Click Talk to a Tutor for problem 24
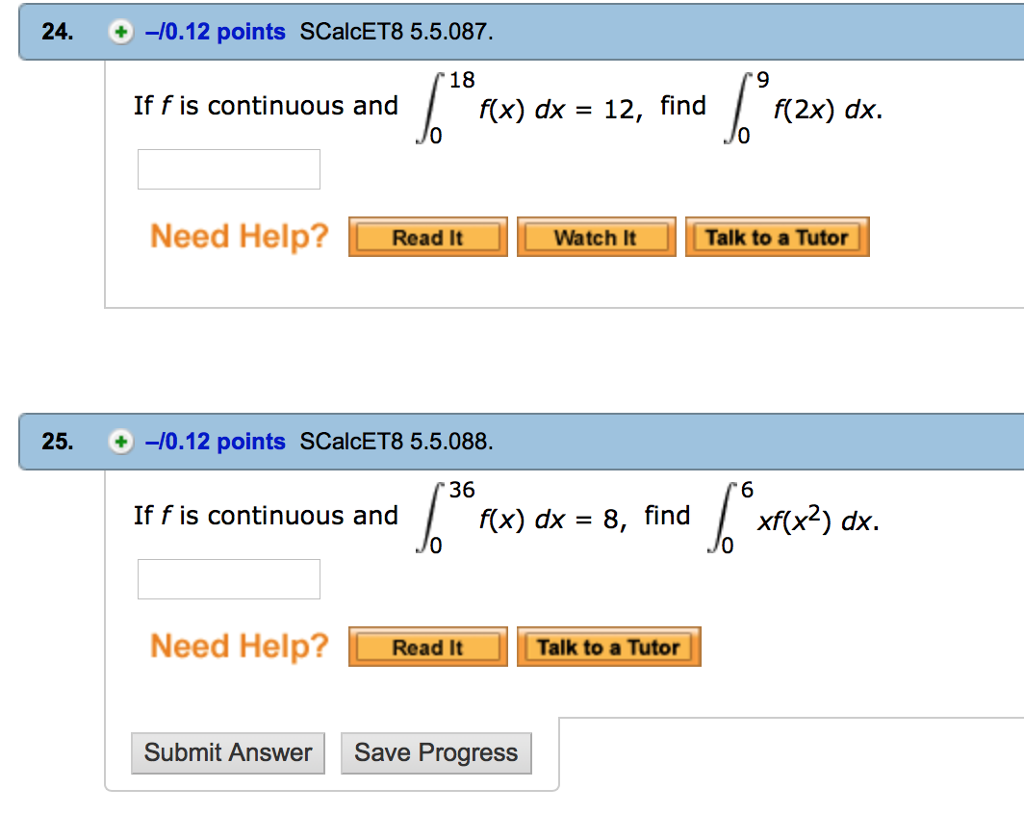1024x839 pixels. 777,237
